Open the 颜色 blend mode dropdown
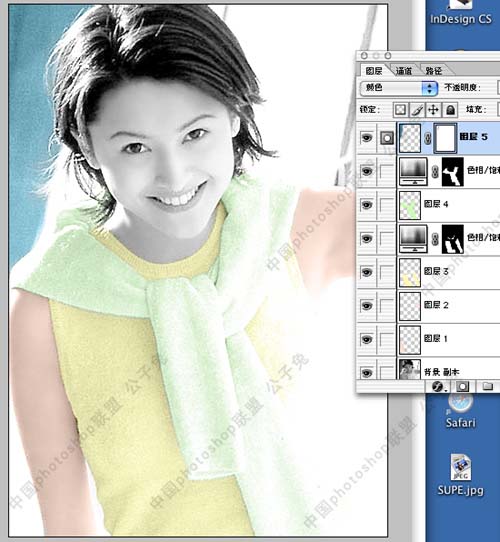 click(x=398, y=88)
